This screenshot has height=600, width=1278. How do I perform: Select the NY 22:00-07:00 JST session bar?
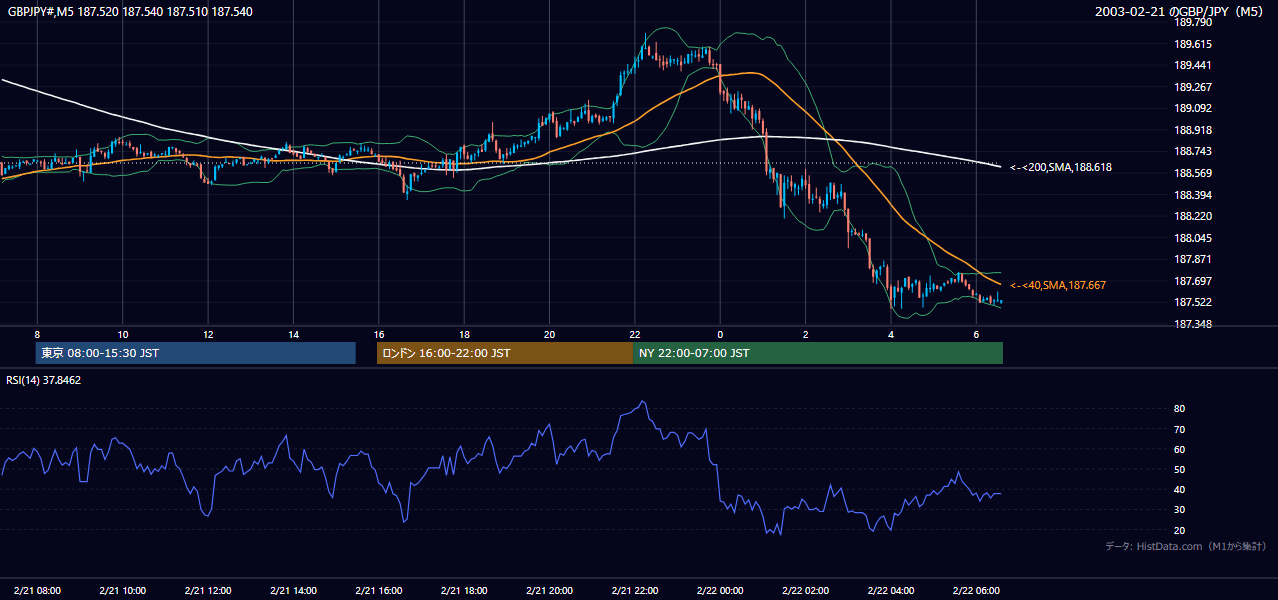click(x=818, y=353)
